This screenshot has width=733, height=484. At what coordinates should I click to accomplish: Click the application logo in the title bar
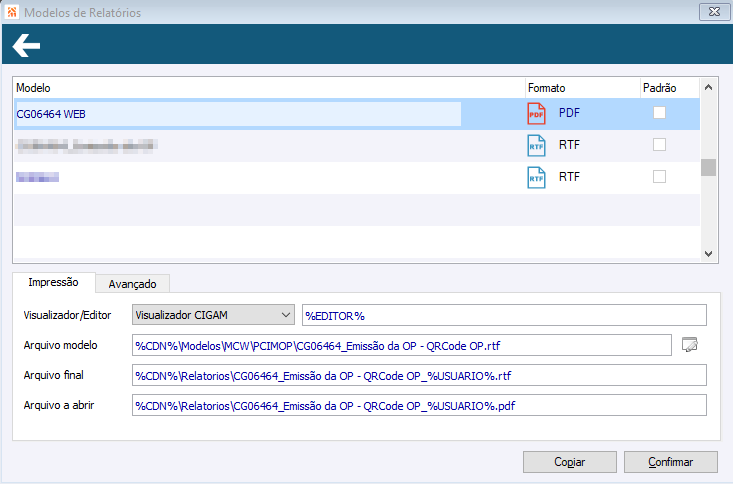(x=12, y=12)
